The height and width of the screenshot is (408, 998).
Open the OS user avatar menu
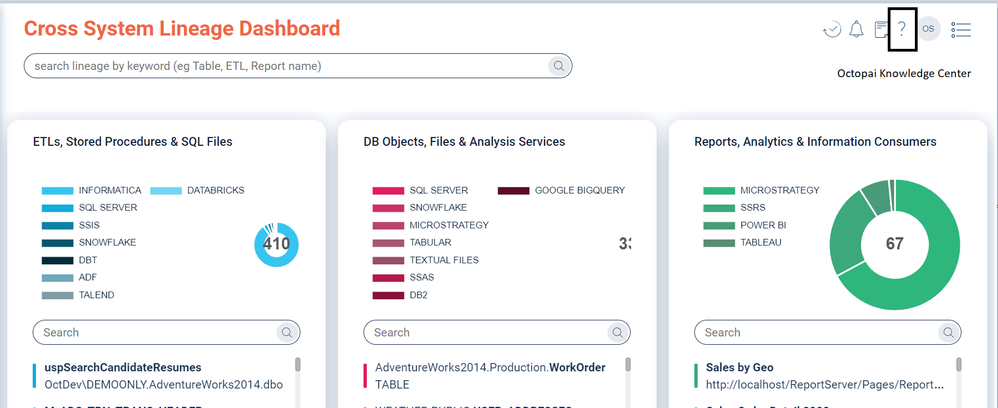[x=928, y=29]
